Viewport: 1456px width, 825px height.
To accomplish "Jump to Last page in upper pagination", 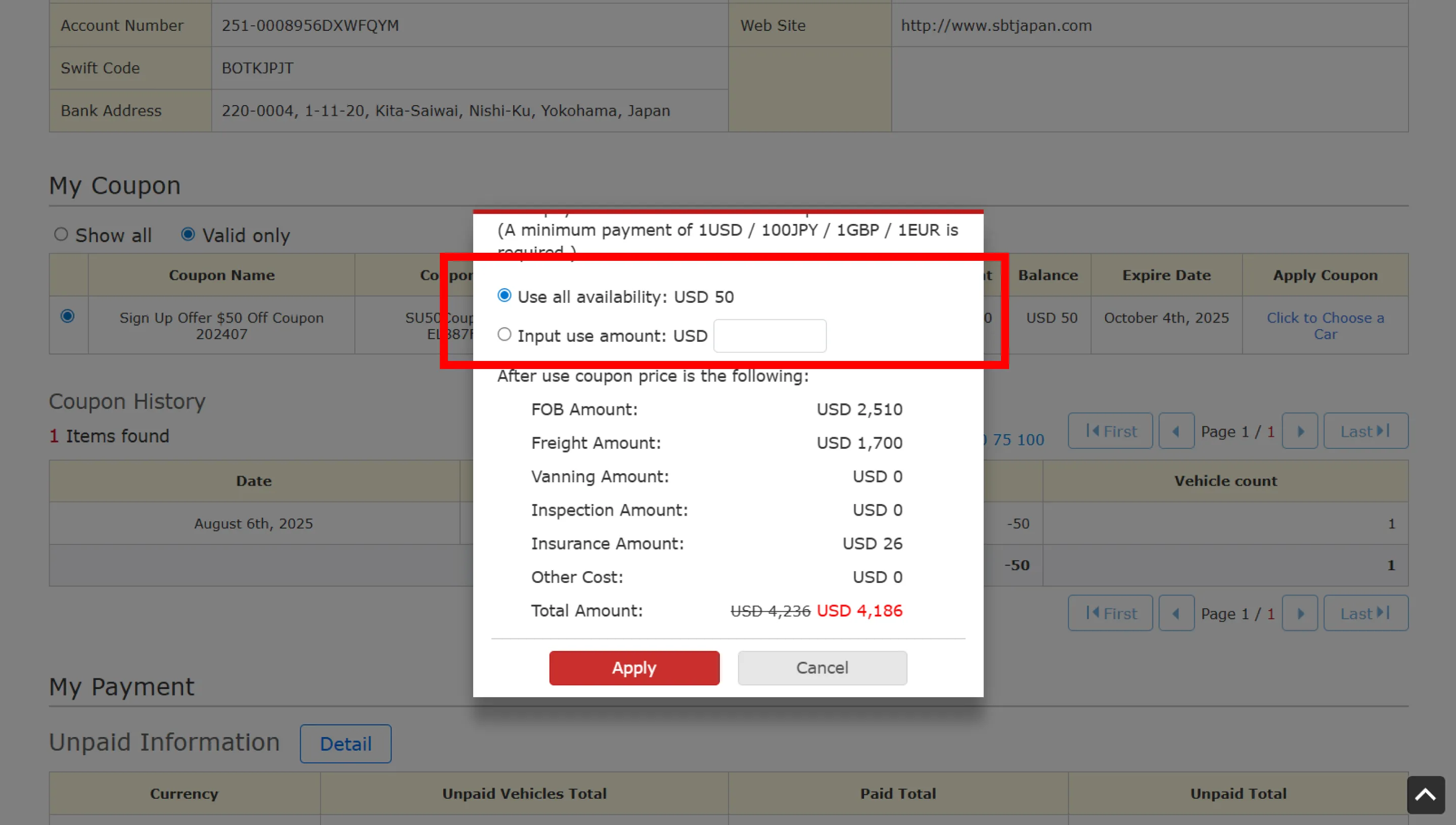I will point(1366,431).
